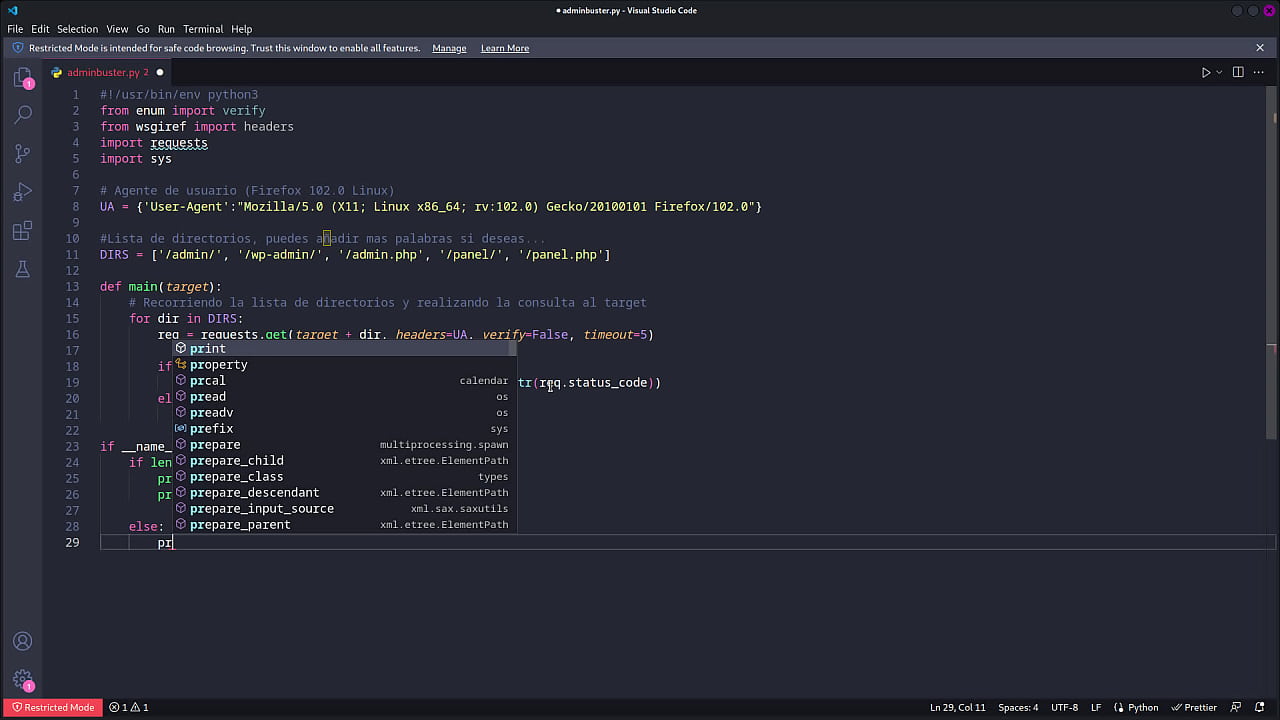The width and height of the screenshot is (1280, 720).
Task: Open the Selection menu
Action: tap(77, 28)
